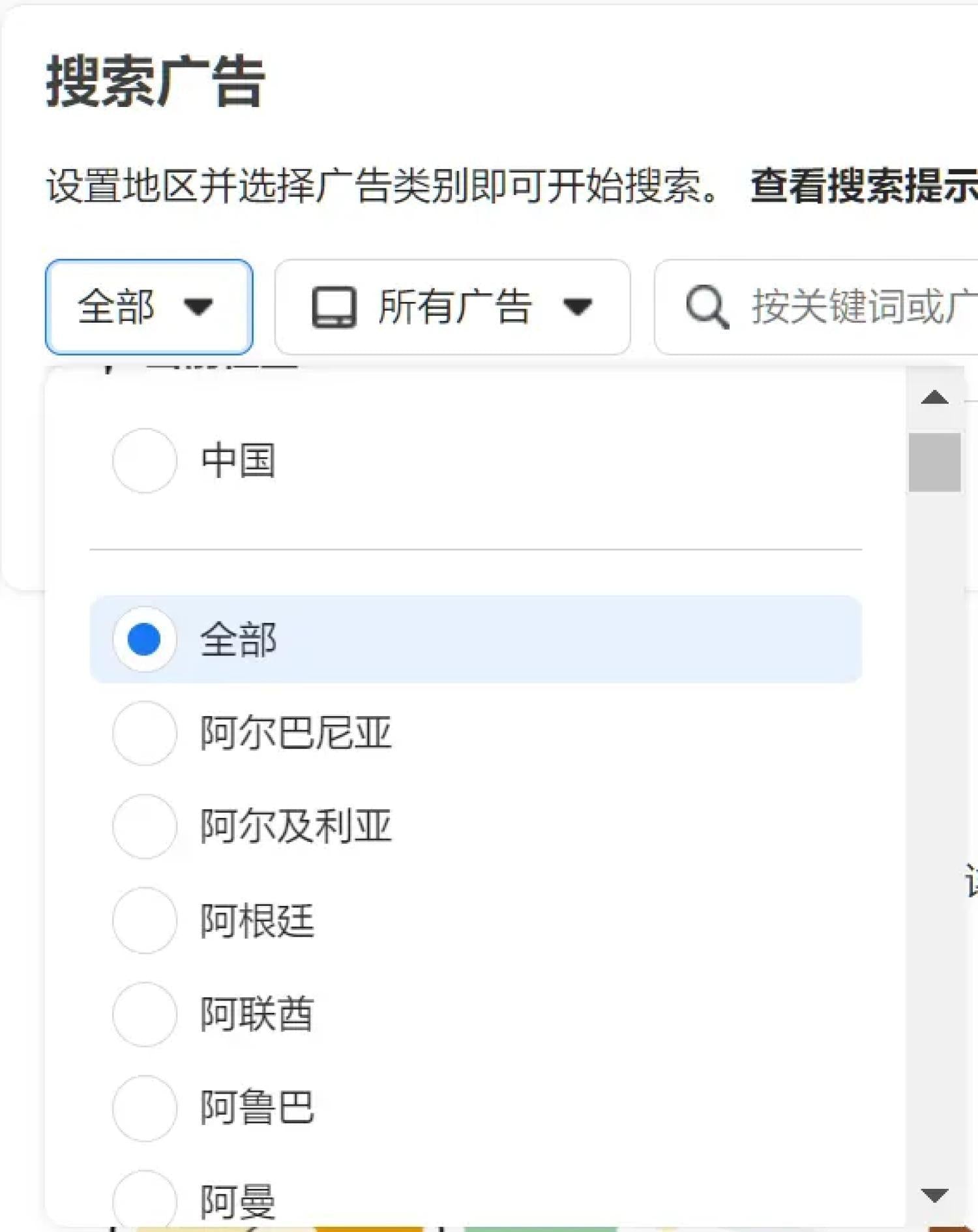Click the 所有广告 filter button
978x1232 pixels.
(453, 307)
